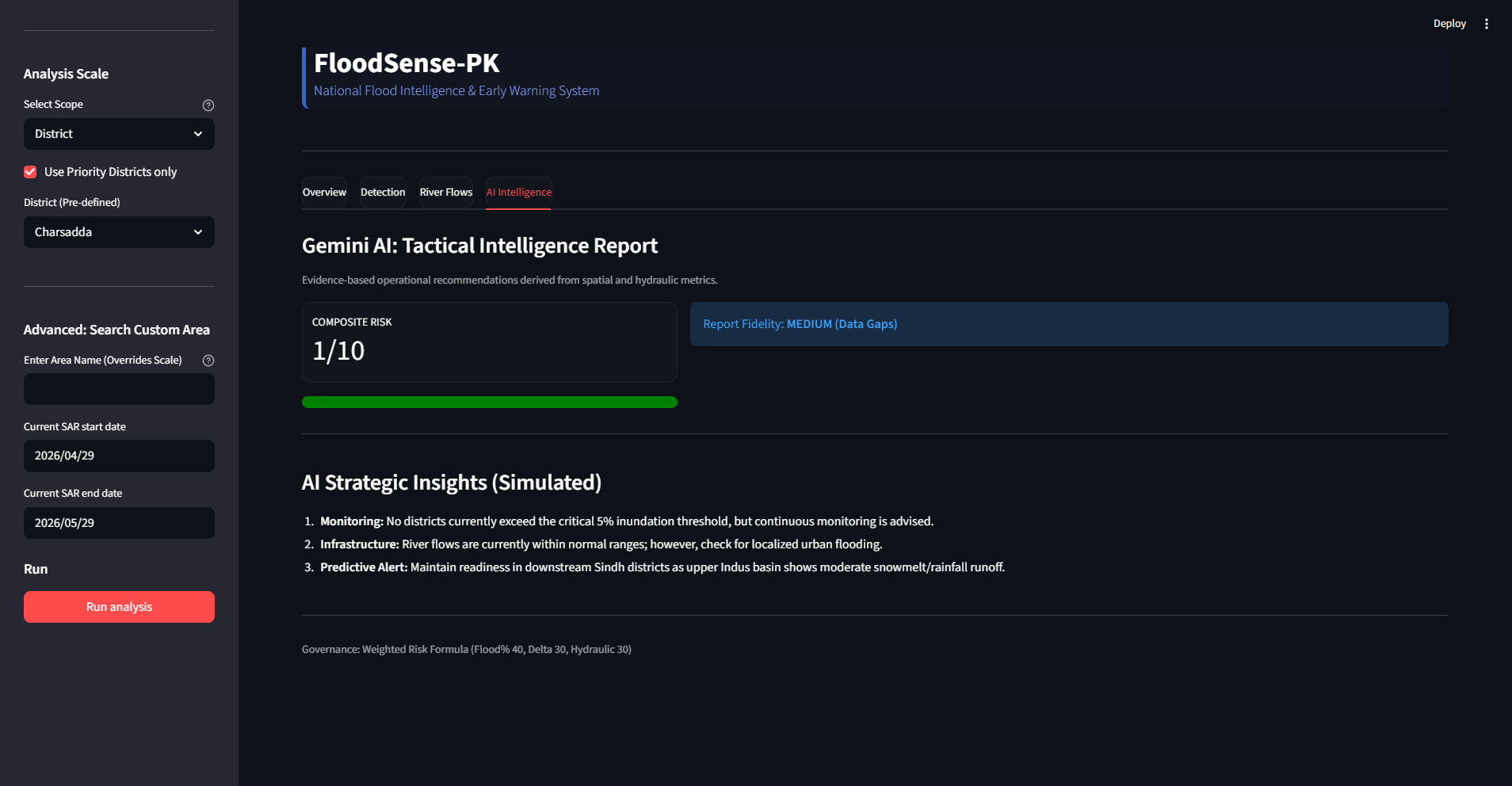Click the Gemini AI Tactical Intelligence Report heading

pyautogui.click(x=479, y=246)
